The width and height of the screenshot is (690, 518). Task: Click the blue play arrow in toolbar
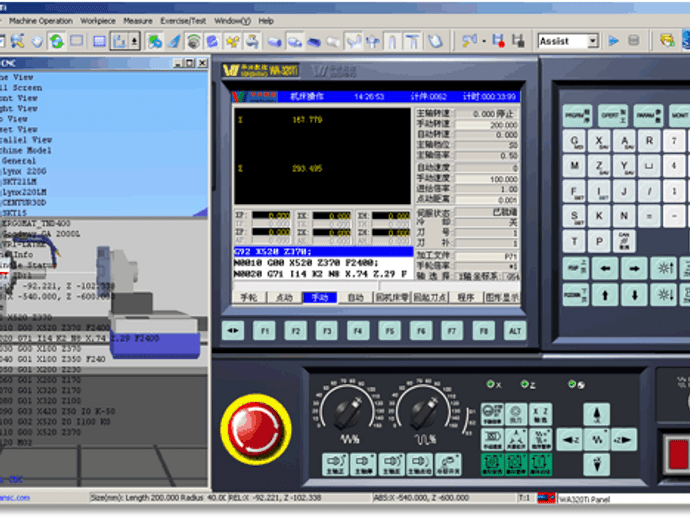coord(613,41)
